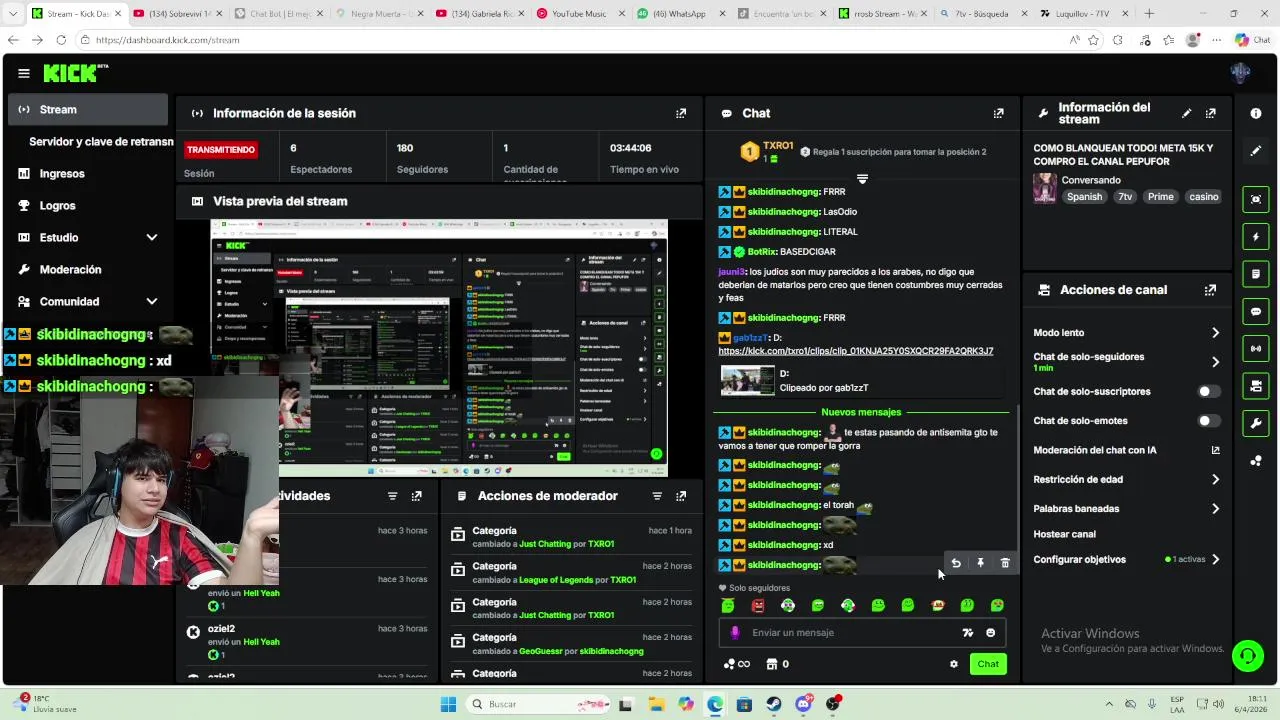Go to Moderación in sidebar
1280x720 pixels.
point(88,269)
